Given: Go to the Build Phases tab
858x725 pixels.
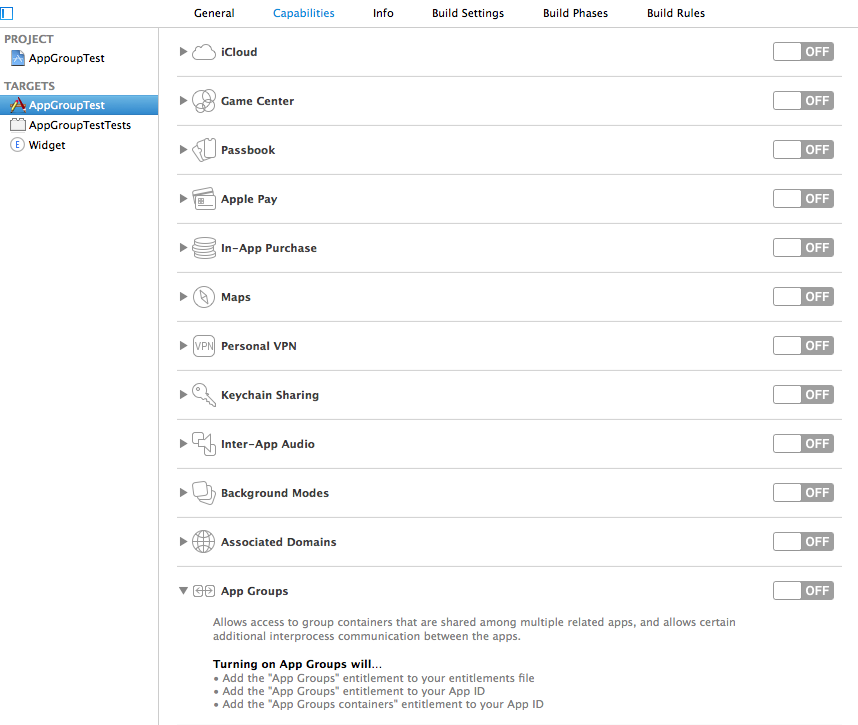Looking at the screenshot, I should point(575,13).
